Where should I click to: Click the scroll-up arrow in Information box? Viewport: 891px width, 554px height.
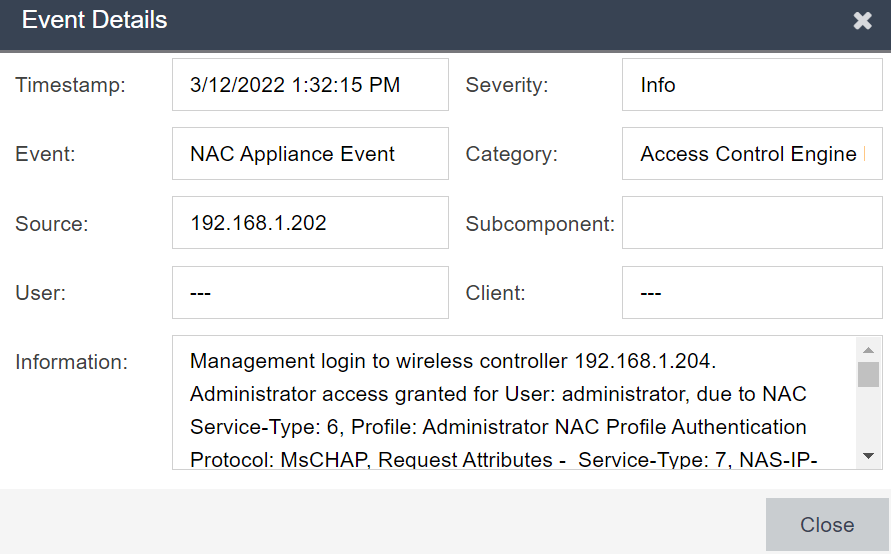868,350
